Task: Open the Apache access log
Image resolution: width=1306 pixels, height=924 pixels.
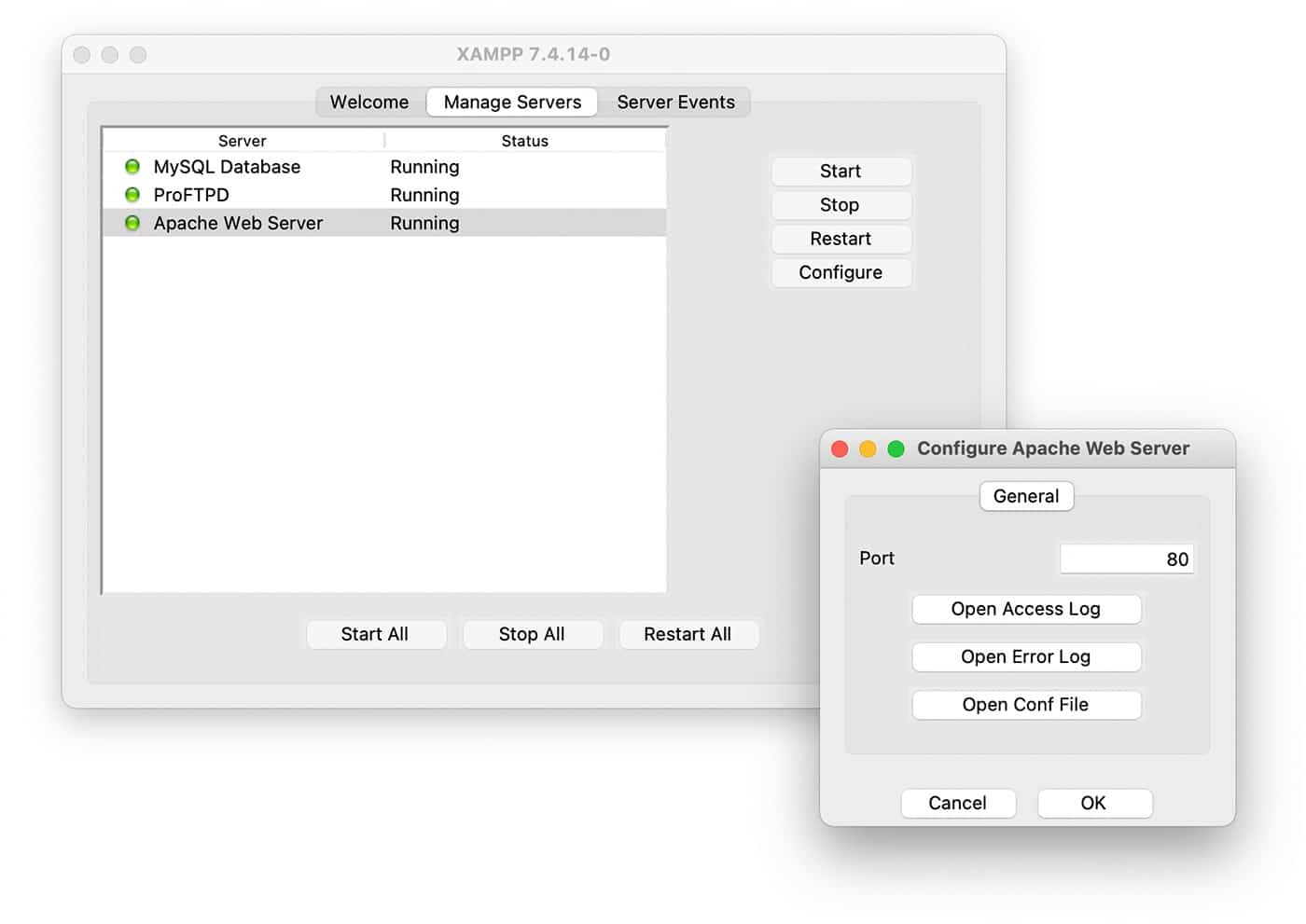Action: [1026, 609]
